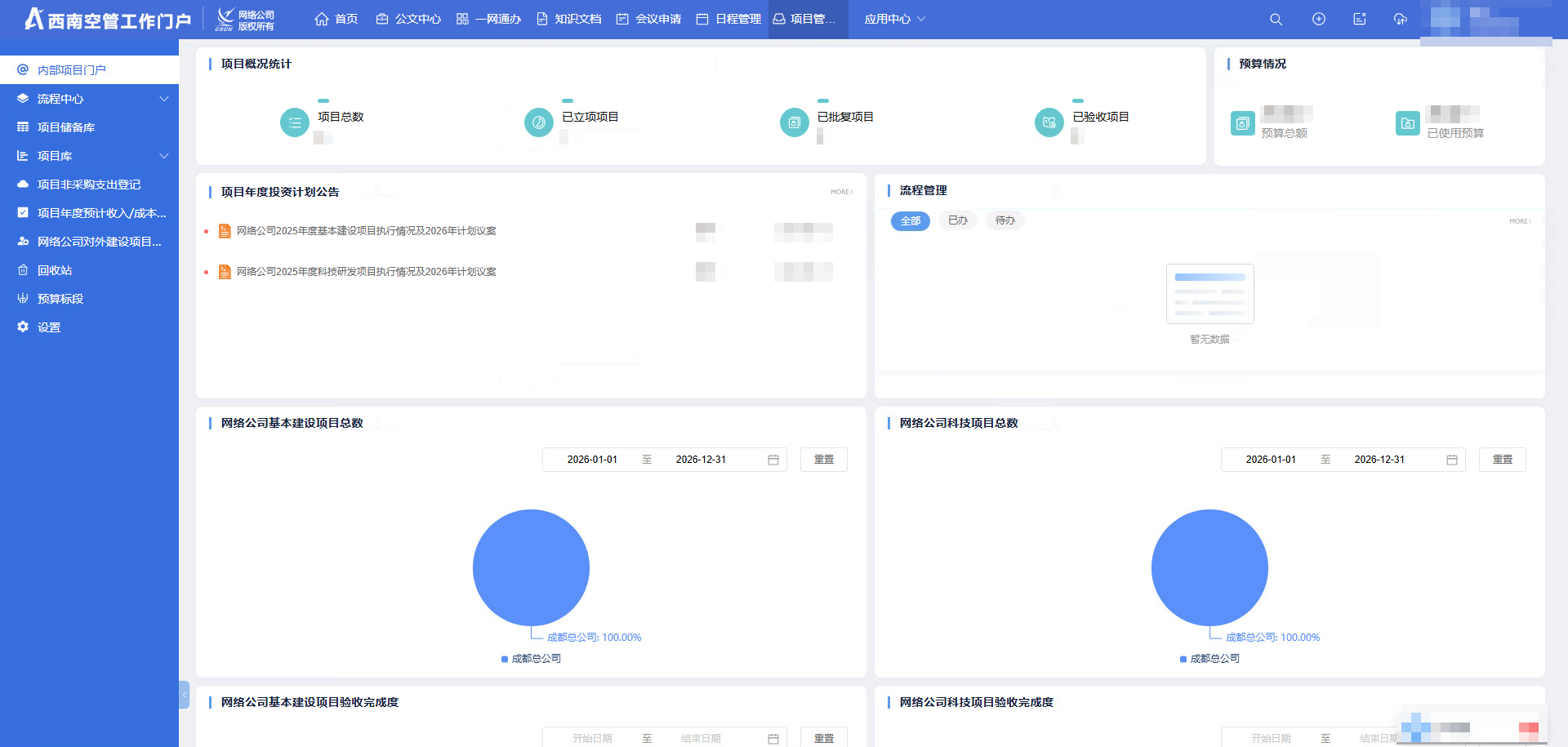Open 项目年度预计收入/成本 sidebar item
Image resolution: width=1568 pixels, height=747 pixels.
pos(90,213)
